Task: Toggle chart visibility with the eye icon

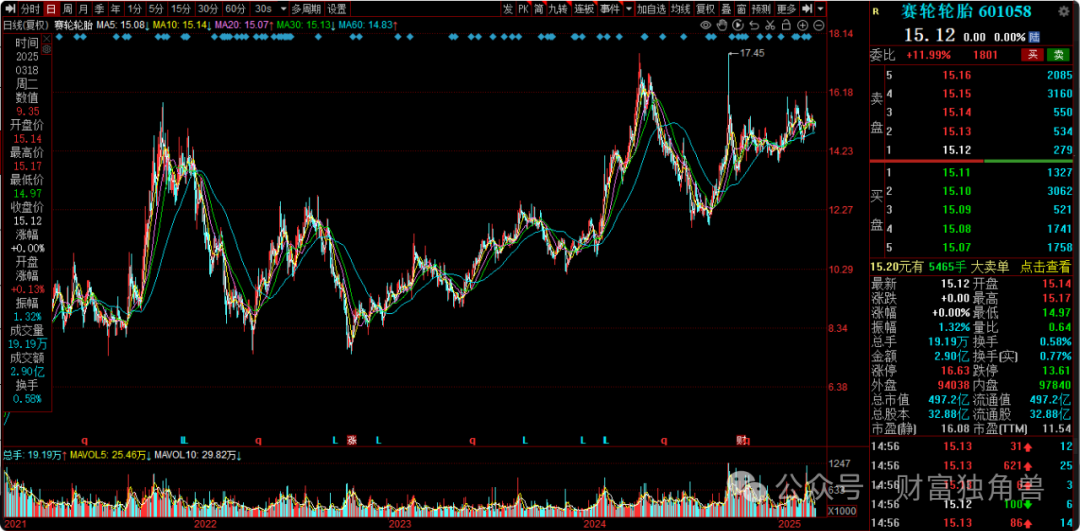Action: pos(706,25)
